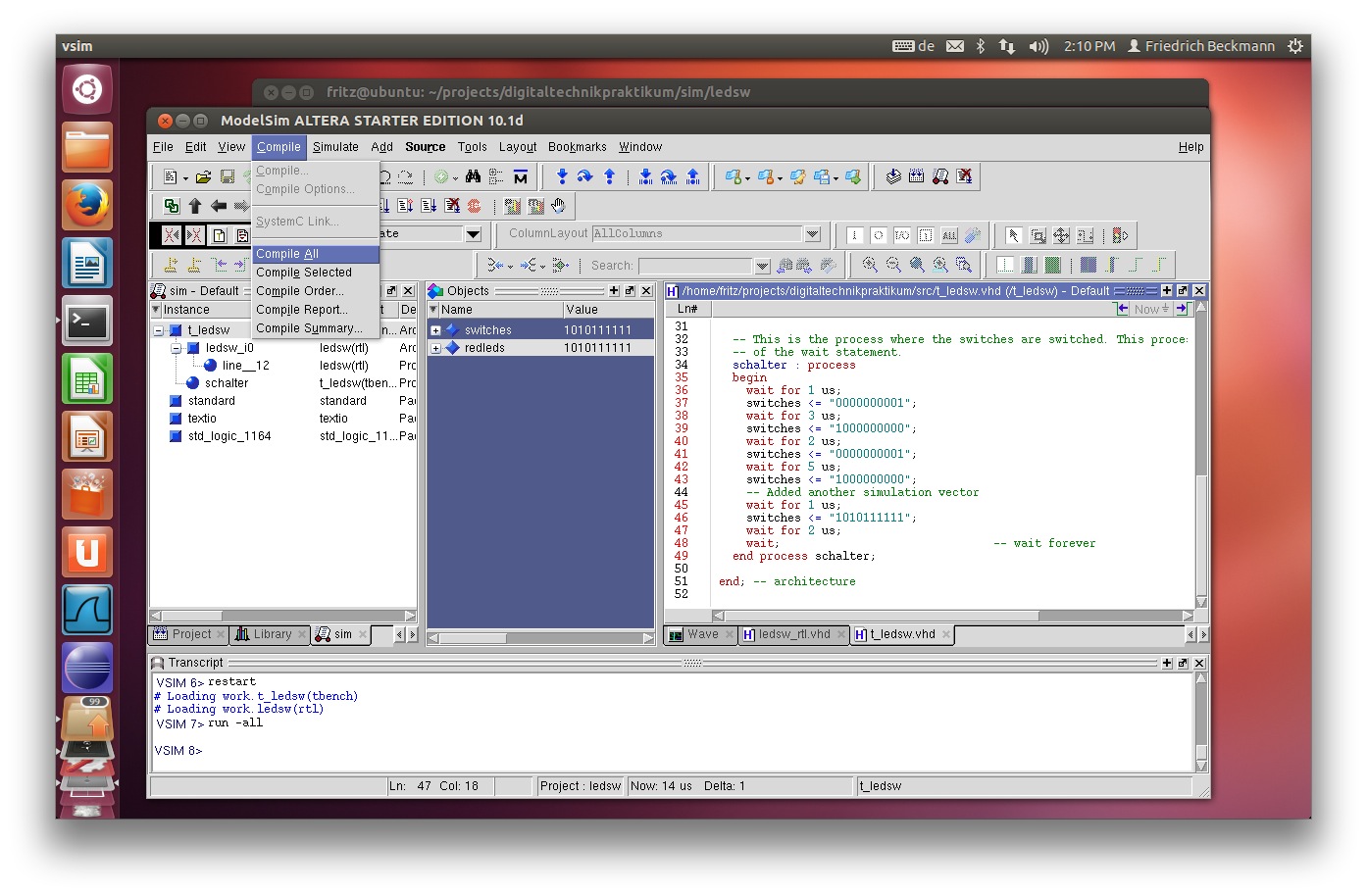Click the binoculars Find icon in toolbar
This screenshot has height=896, width=1367.
[x=473, y=177]
